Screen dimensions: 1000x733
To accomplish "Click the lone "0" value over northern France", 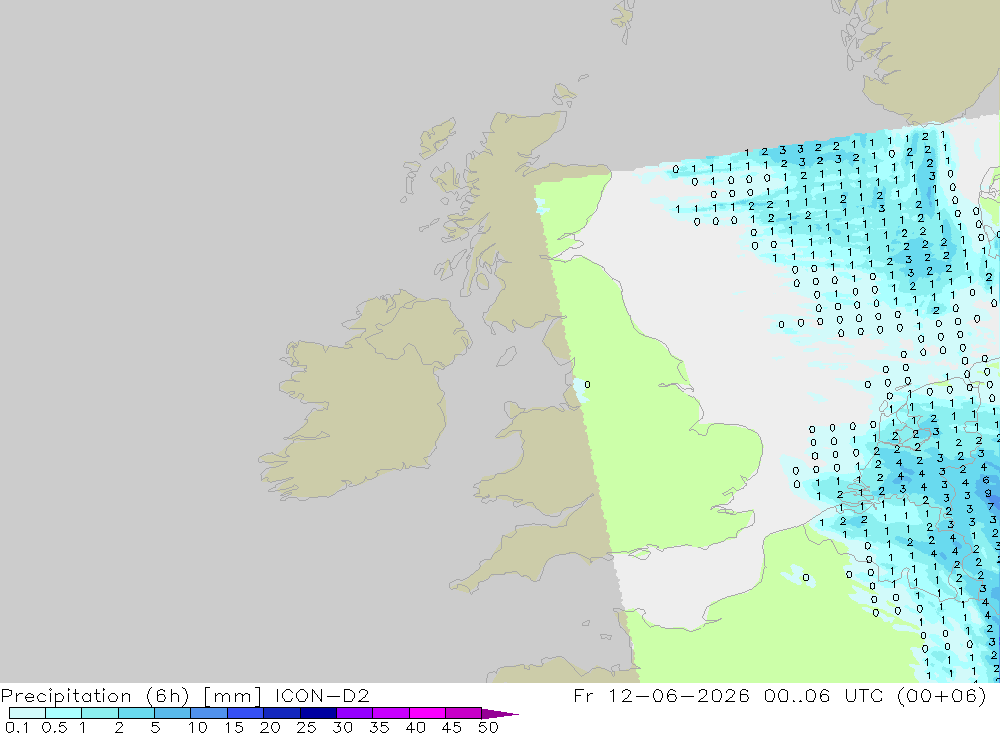I will 806,578.
